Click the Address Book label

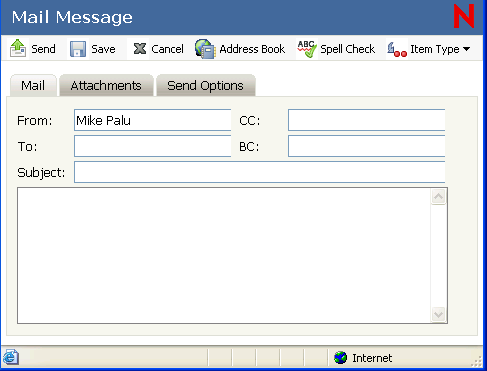(x=252, y=49)
